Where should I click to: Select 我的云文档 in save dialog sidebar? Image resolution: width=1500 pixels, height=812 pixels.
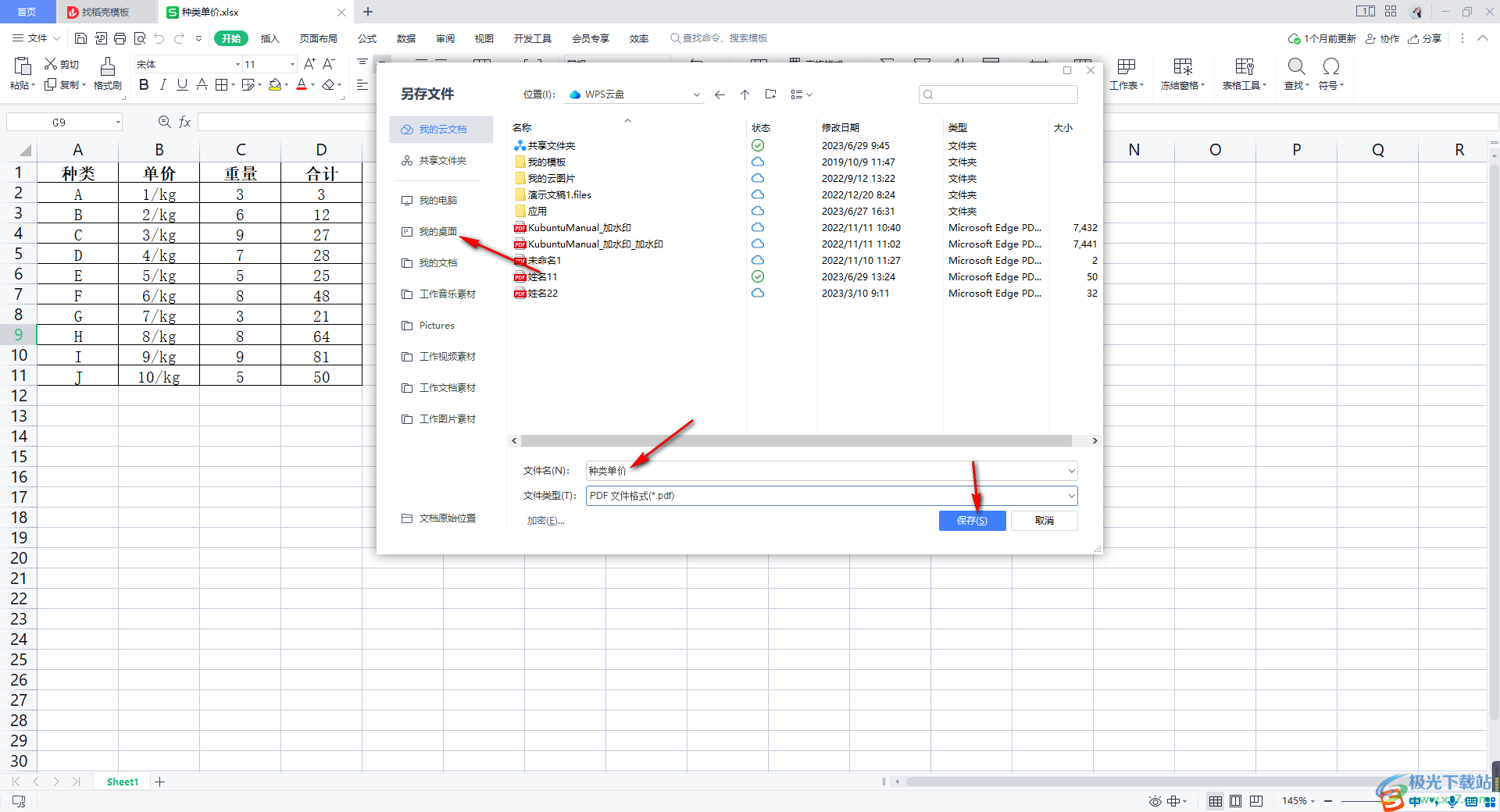(x=441, y=130)
